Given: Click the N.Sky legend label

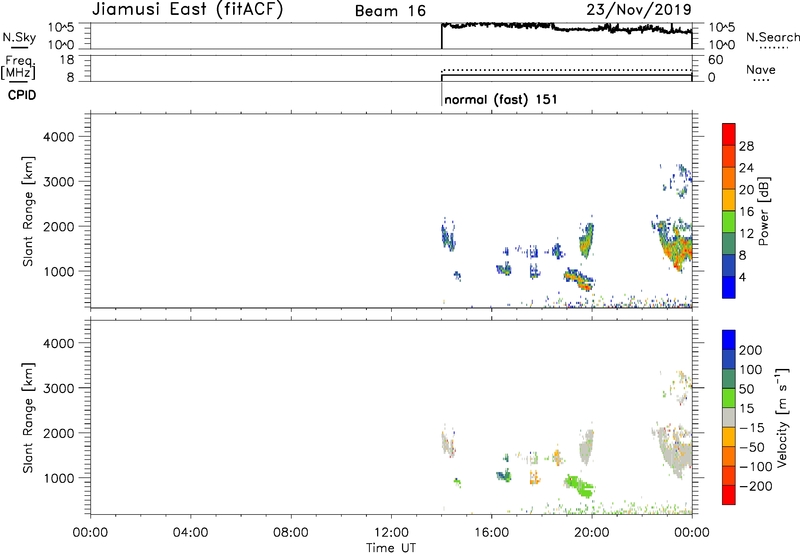Looking at the screenshot, I should point(19,37).
